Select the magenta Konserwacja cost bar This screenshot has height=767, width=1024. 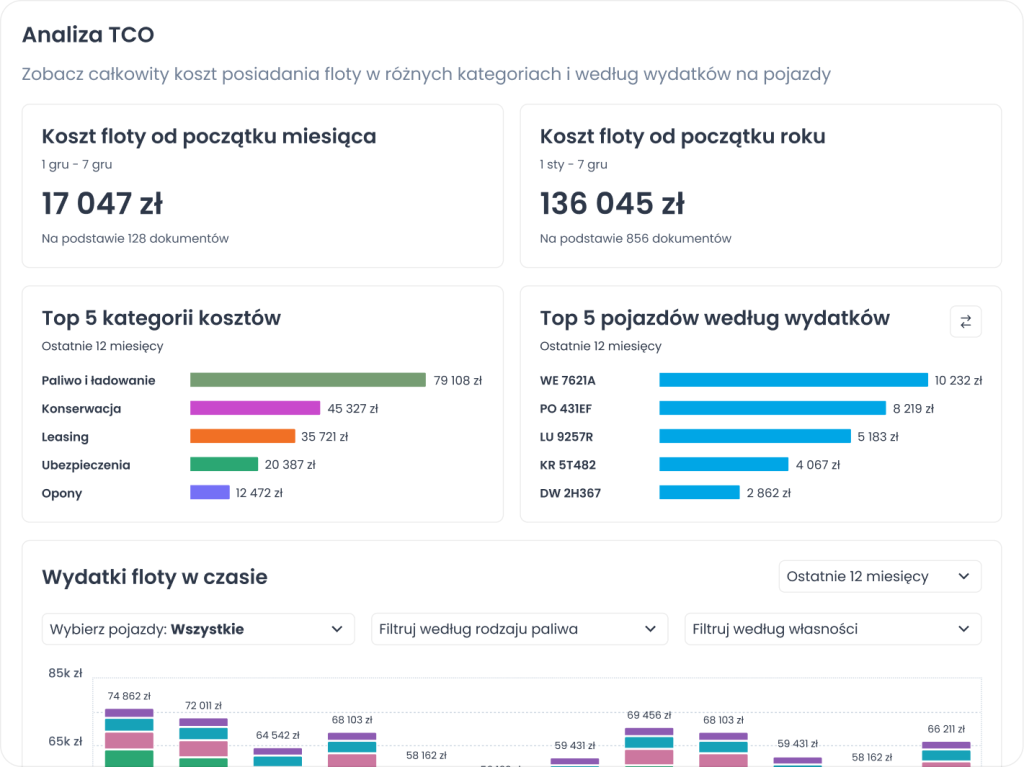[x=254, y=408]
